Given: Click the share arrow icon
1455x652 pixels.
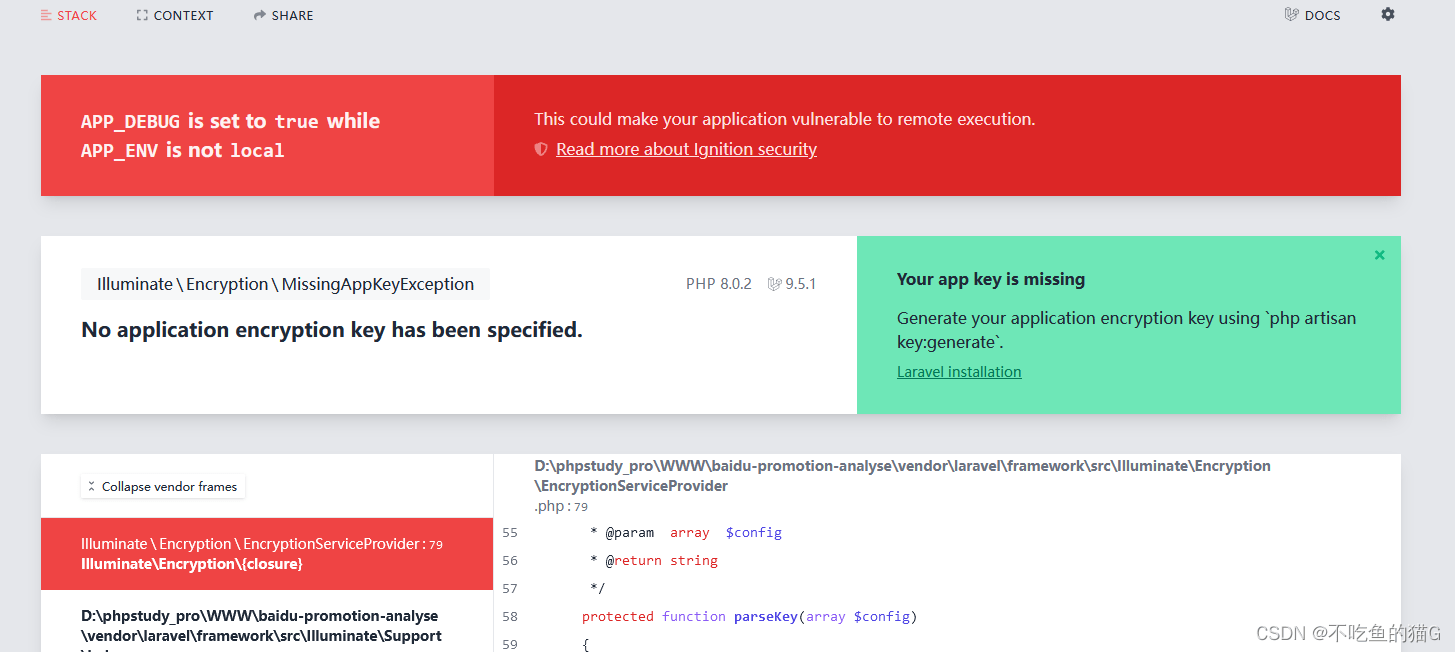Looking at the screenshot, I should click(260, 15).
